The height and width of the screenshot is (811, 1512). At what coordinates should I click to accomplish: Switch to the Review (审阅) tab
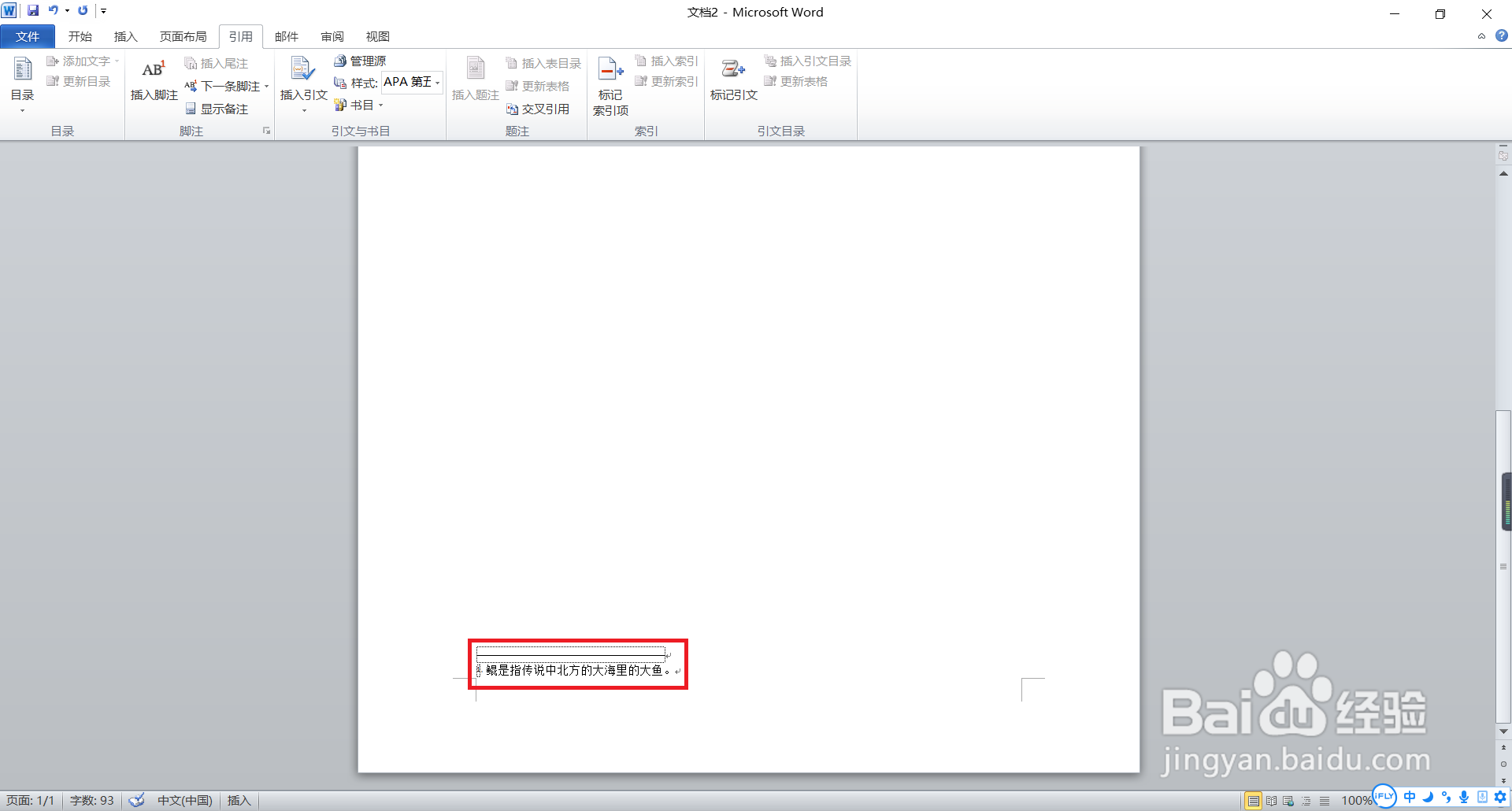[x=332, y=36]
